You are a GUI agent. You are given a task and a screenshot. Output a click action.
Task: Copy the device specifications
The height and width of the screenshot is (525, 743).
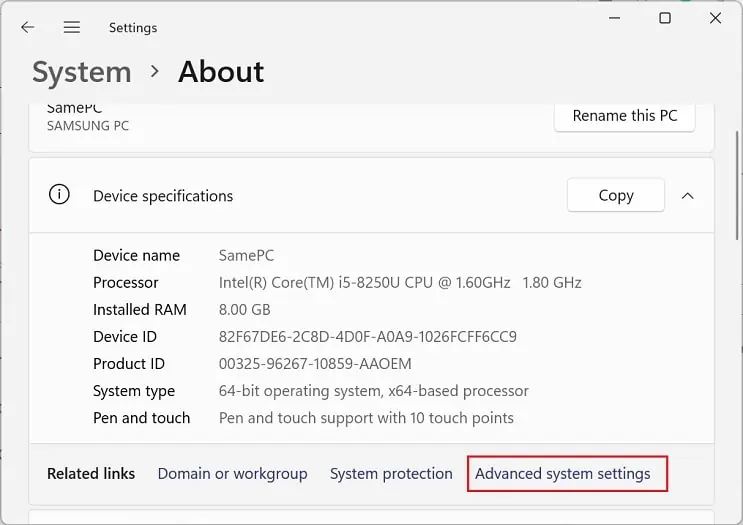[x=615, y=195]
